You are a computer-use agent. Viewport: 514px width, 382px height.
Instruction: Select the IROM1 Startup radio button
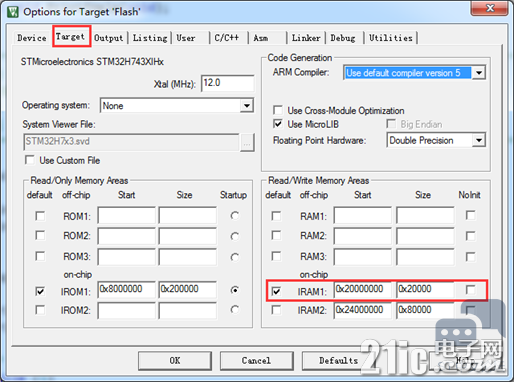pyautogui.click(x=235, y=290)
